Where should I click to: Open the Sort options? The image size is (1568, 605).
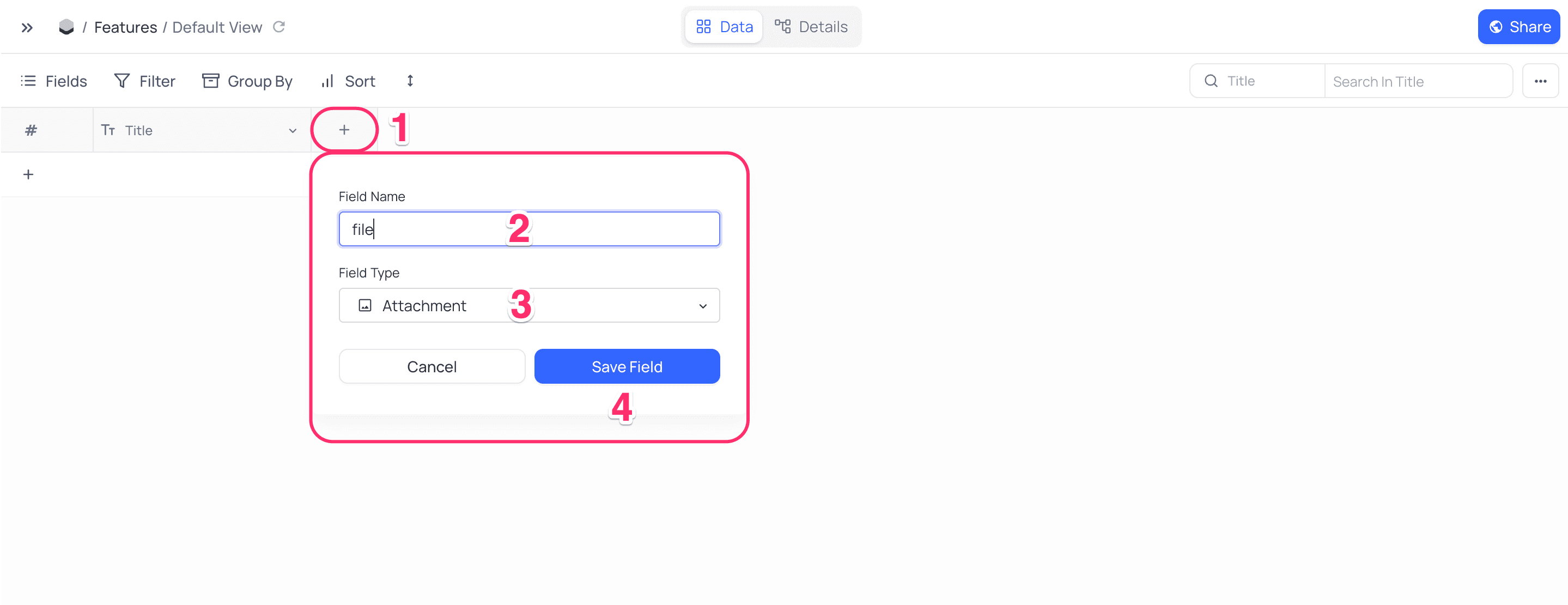point(348,81)
